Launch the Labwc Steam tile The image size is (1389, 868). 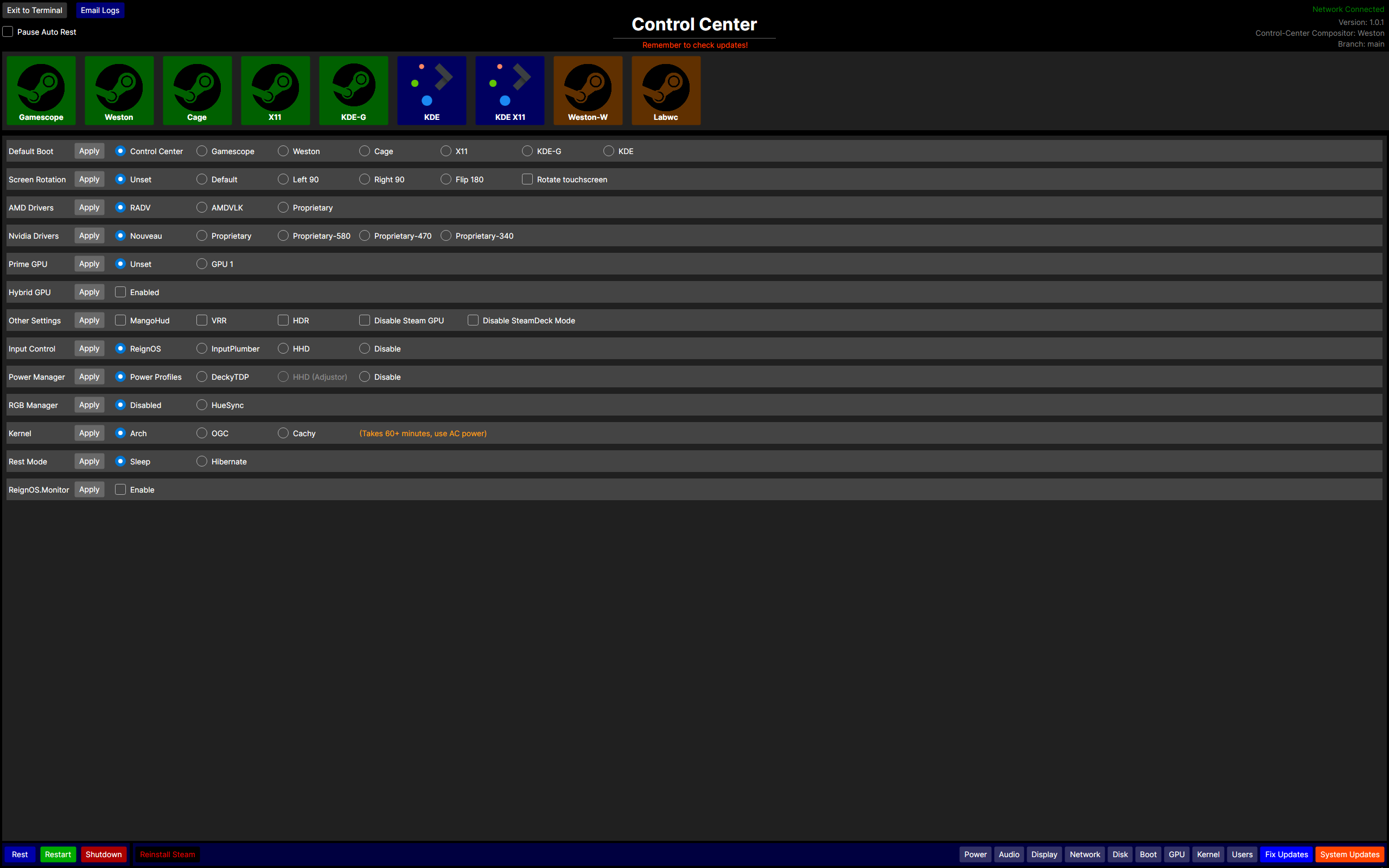point(666,91)
